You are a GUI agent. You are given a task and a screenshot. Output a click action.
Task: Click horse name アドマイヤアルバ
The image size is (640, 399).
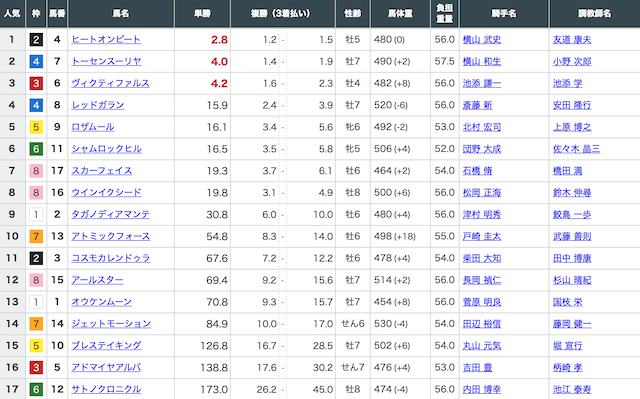tap(106, 367)
